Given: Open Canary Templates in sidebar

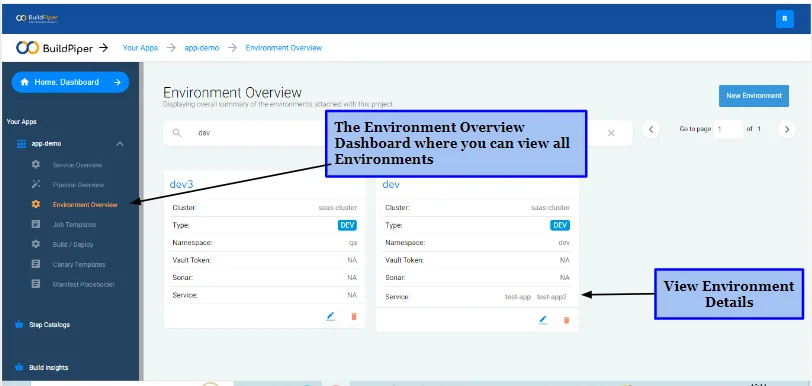Looking at the screenshot, I should [79, 265].
